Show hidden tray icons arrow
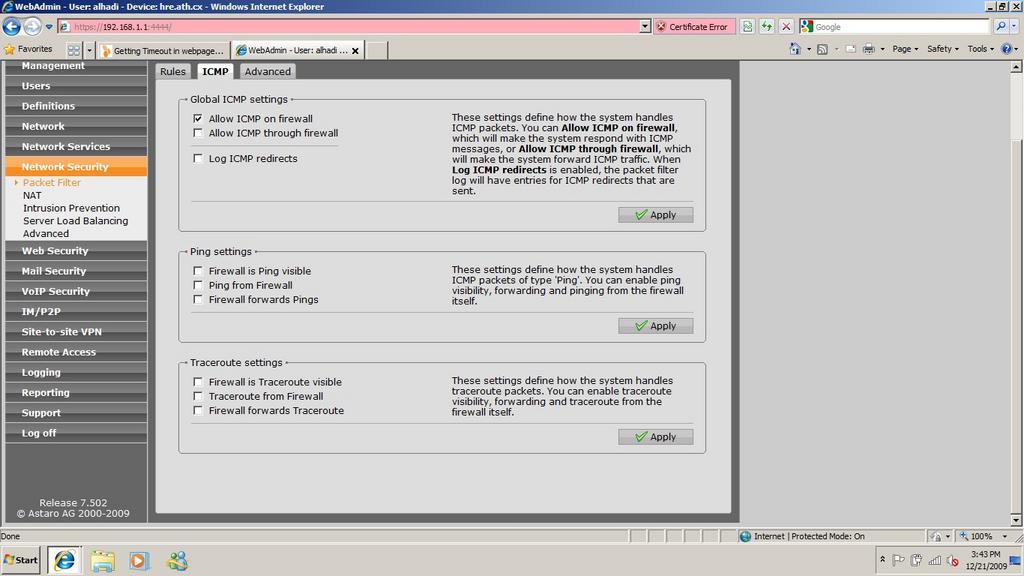Image resolution: width=1024 pixels, height=576 pixels. (x=882, y=560)
